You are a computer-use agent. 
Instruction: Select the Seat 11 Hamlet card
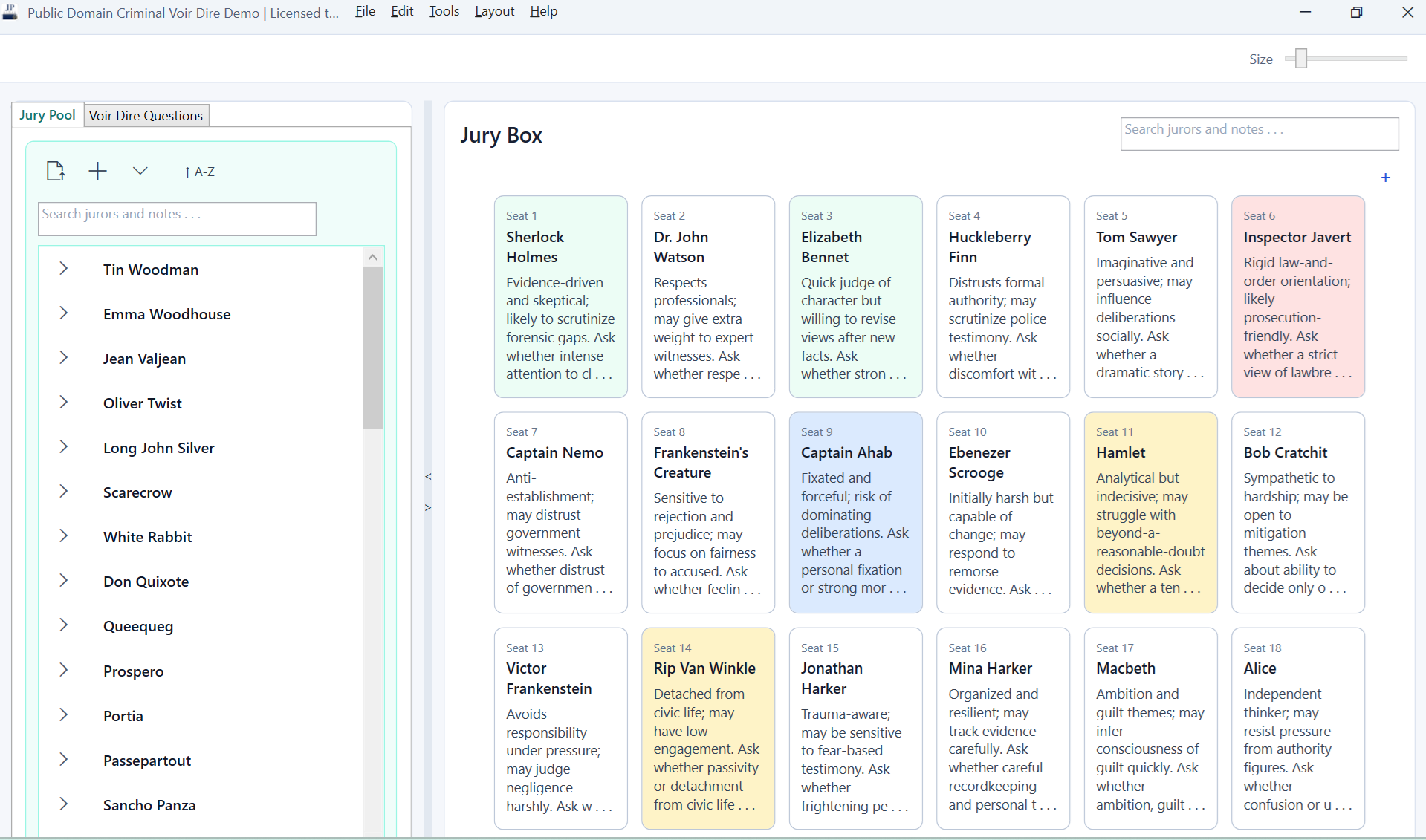pyautogui.click(x=1150, y=512)
